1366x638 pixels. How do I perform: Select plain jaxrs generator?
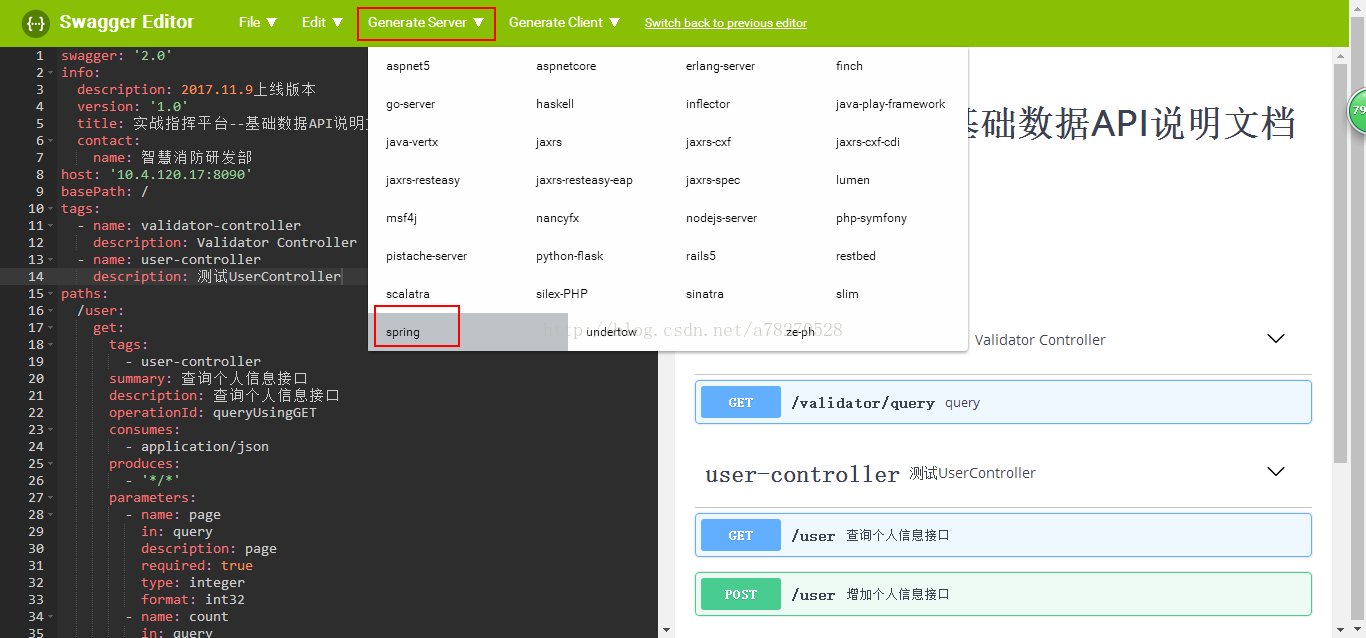pos(549,142)
